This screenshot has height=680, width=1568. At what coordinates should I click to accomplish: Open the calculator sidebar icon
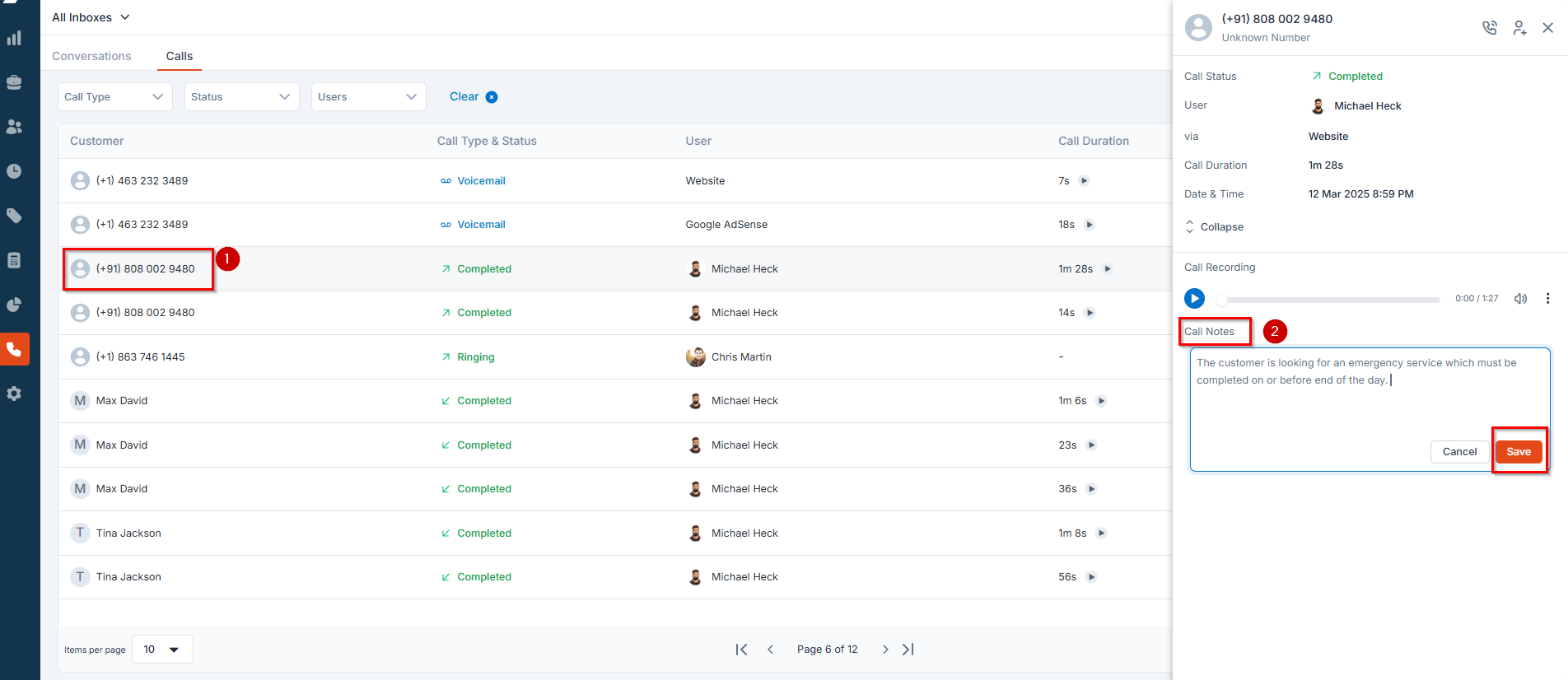(x=14, y=260)
